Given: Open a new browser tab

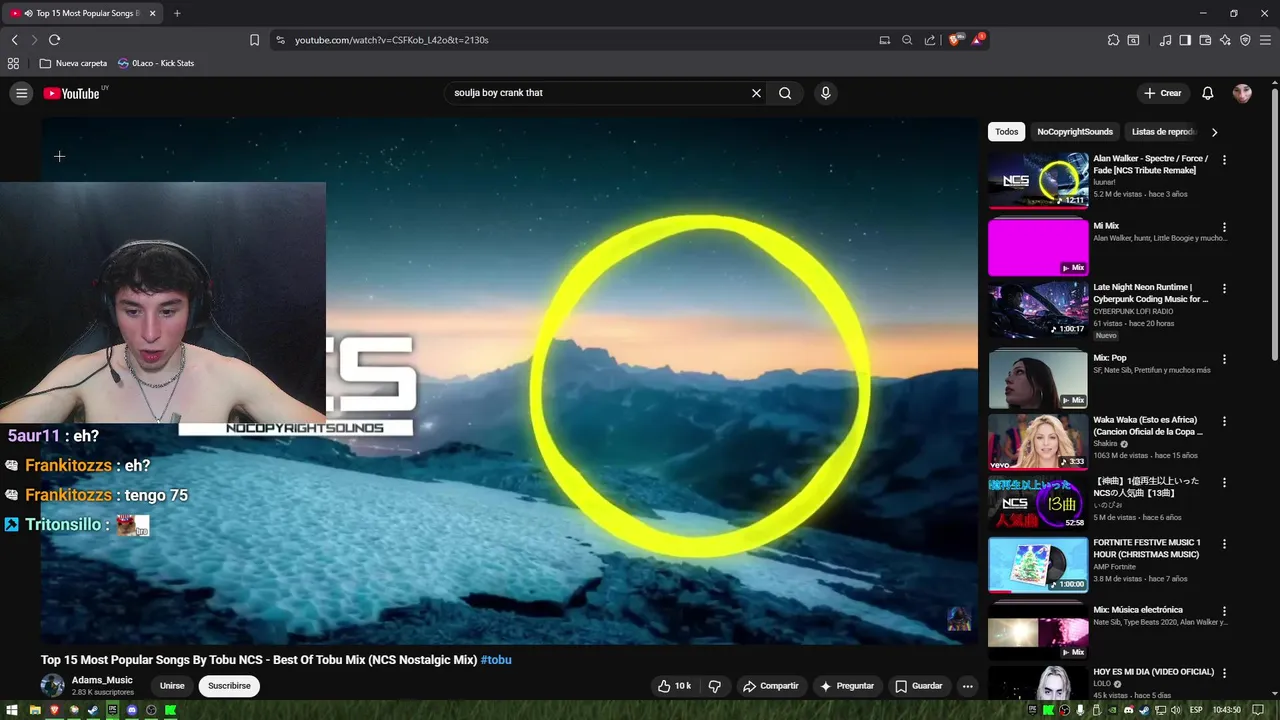Looking at the screenshot, I should [x=177, y=13].
